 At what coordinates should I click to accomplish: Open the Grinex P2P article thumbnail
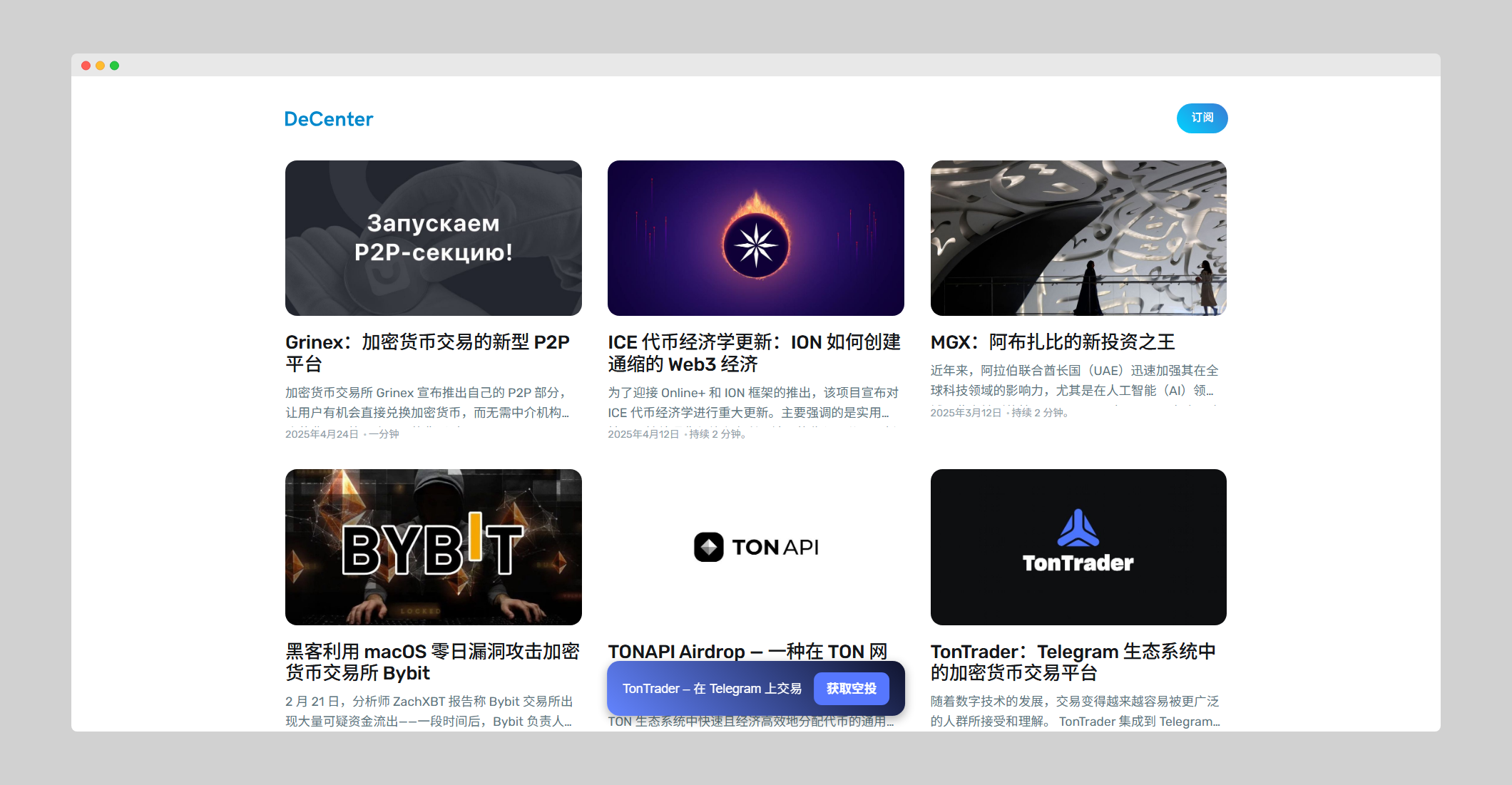click(x=433, y=237)
